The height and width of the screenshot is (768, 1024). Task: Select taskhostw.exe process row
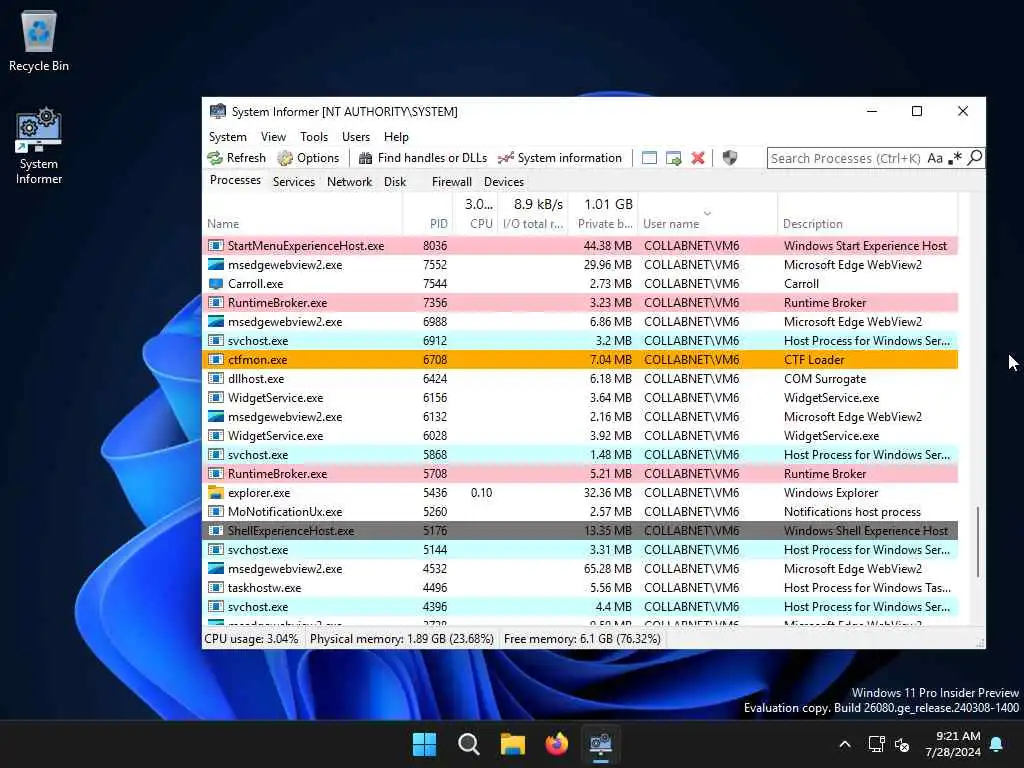pos(580,588)
